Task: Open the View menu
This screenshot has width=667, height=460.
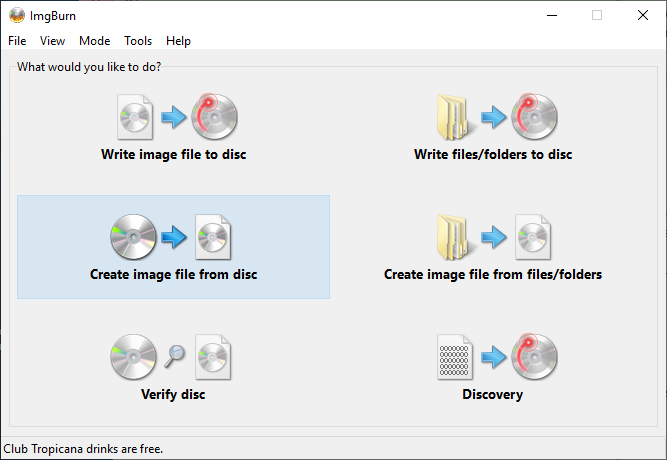Action: [x=52, y=41]
